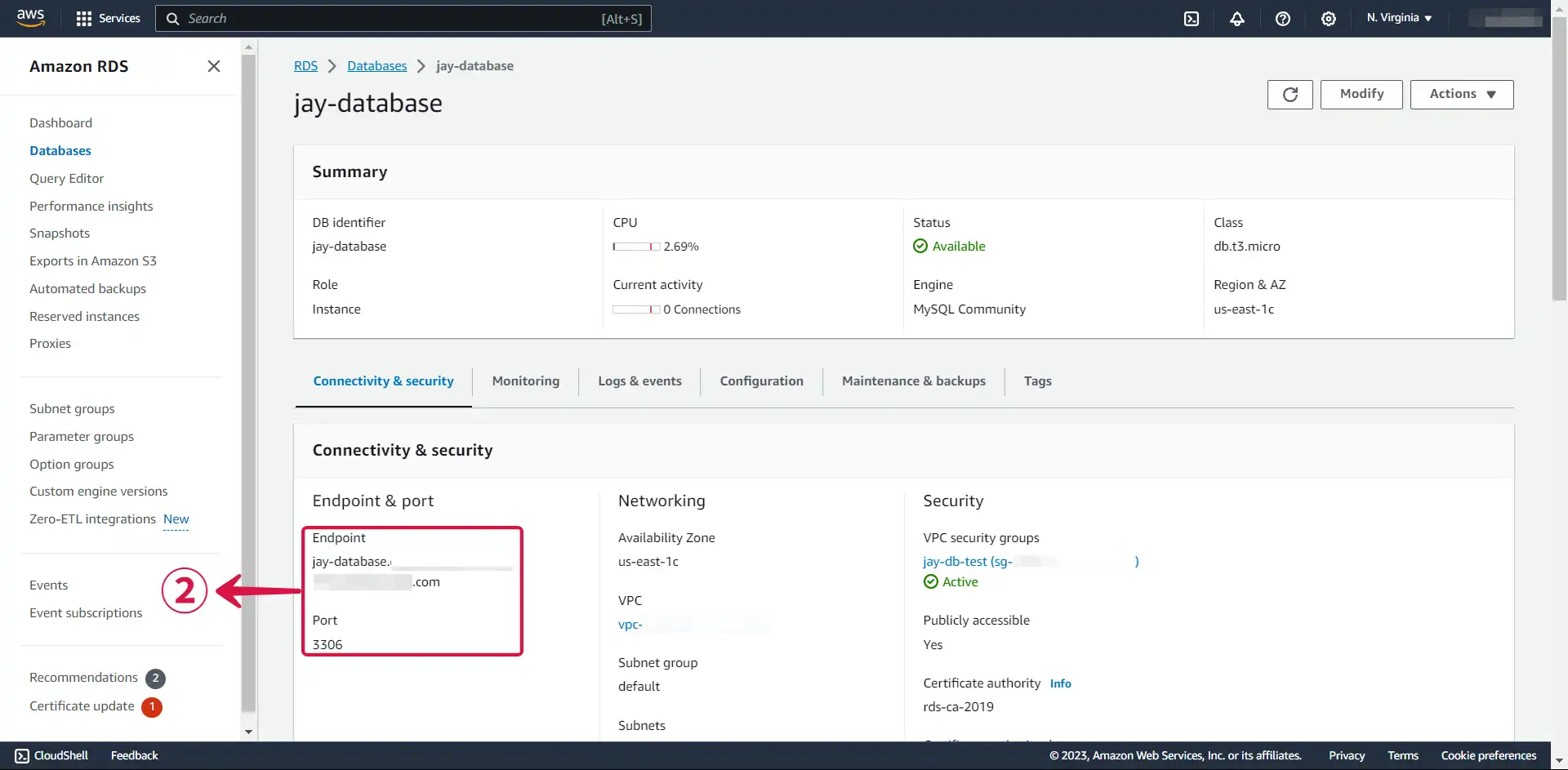This screenshot has height=770, width=1568.
Task: Refresh the database details
Action: (1290, 95)
